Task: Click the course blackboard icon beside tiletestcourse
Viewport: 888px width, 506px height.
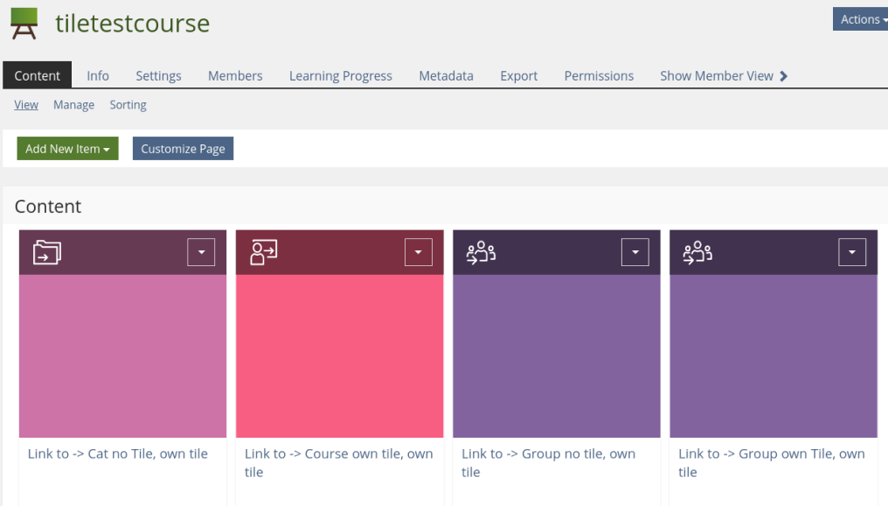Action: 24,23
